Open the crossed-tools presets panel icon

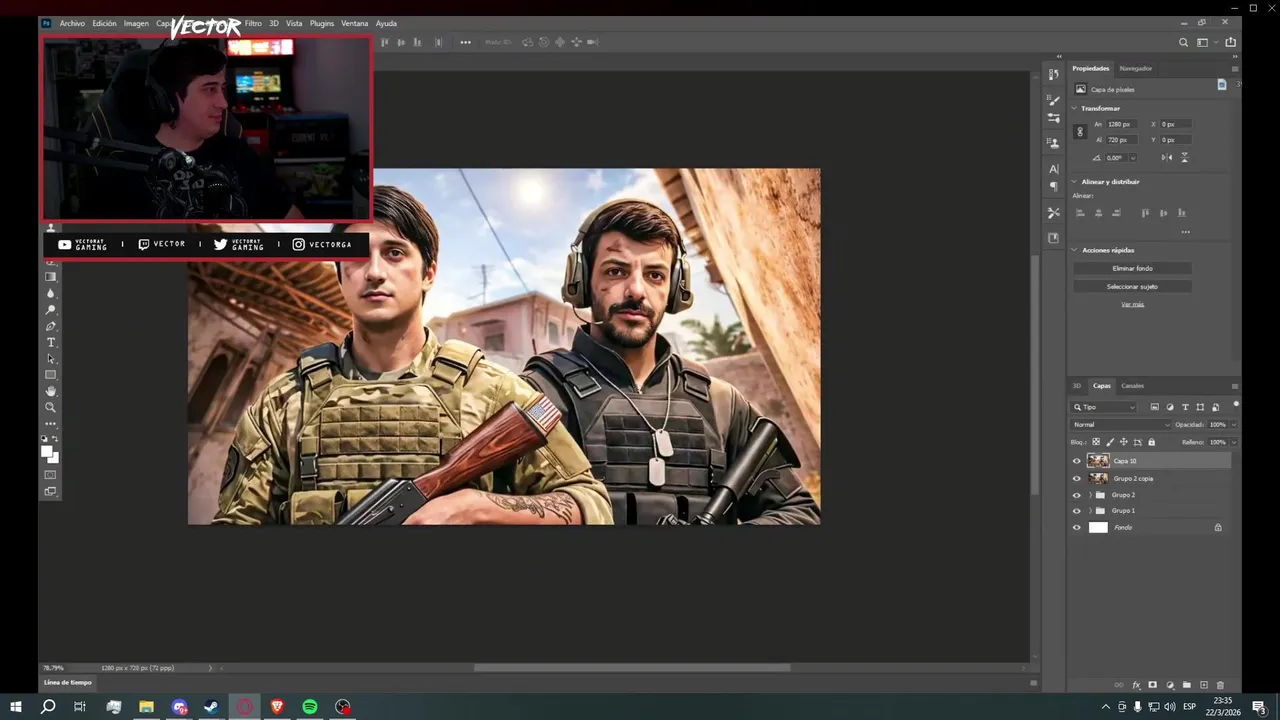[x=1053, y=213]
